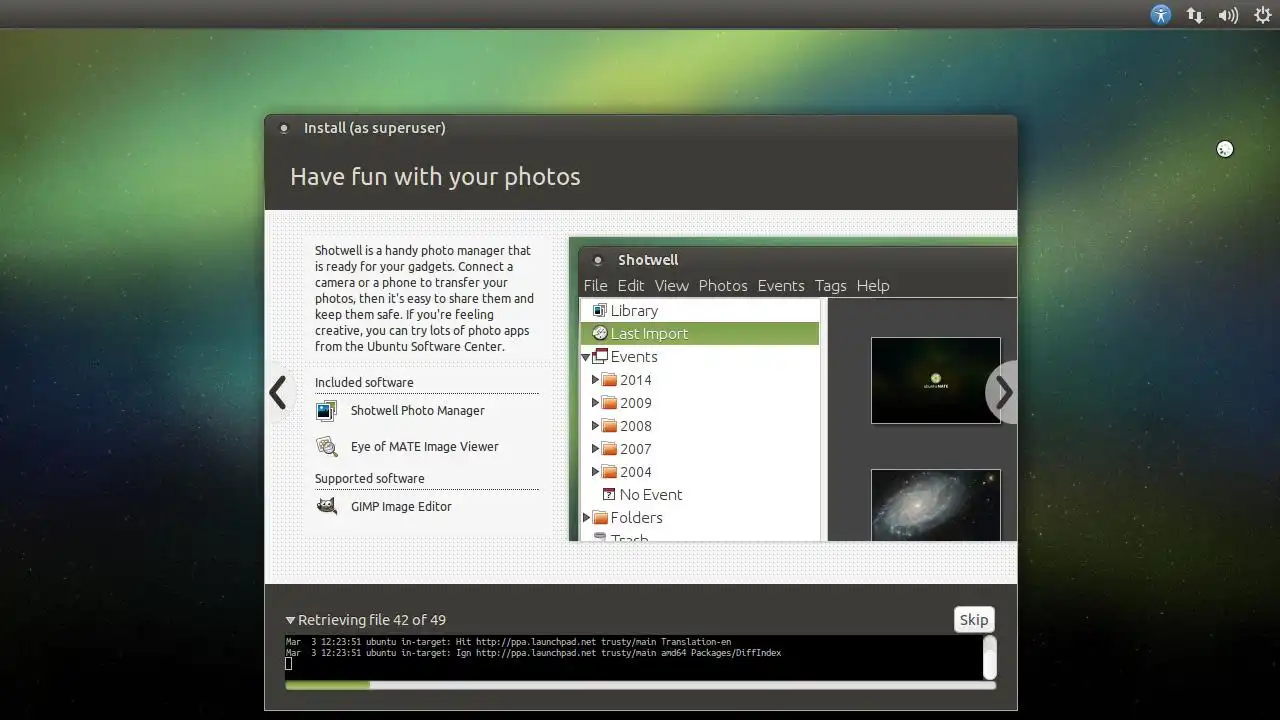Viewport: 1280px width, 720px height.
Task: Click the Last Import clock icon
Action: [x=600, y=333]
